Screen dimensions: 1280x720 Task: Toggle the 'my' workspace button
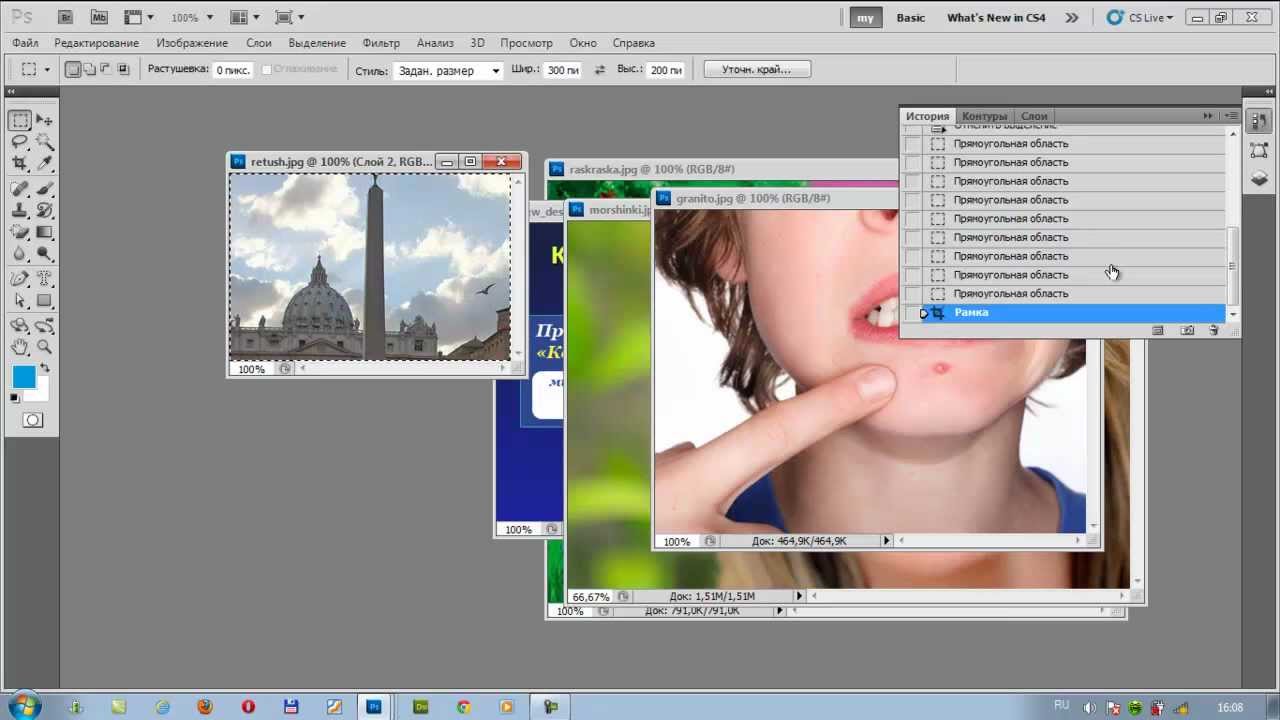click(x=865, y=18)
